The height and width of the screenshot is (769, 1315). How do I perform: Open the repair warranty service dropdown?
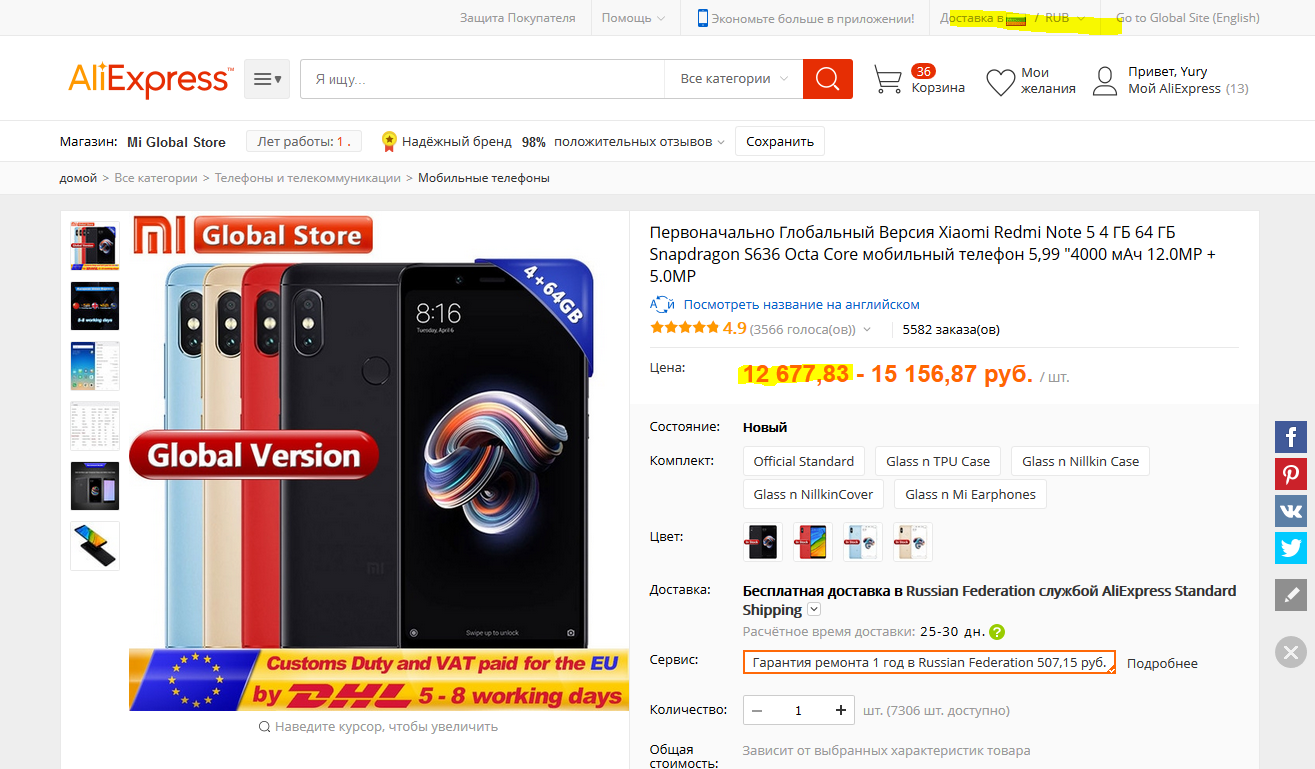pos(928,662)
